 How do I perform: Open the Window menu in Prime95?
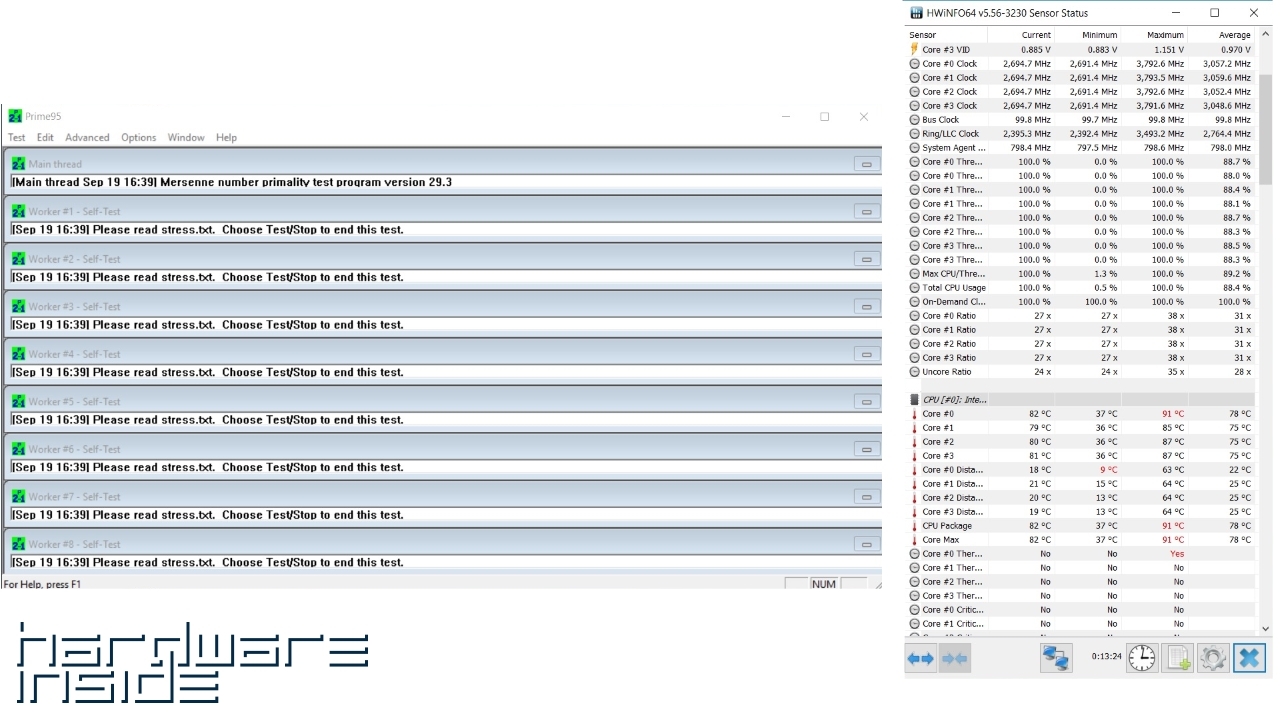click(x=186, y=138)
